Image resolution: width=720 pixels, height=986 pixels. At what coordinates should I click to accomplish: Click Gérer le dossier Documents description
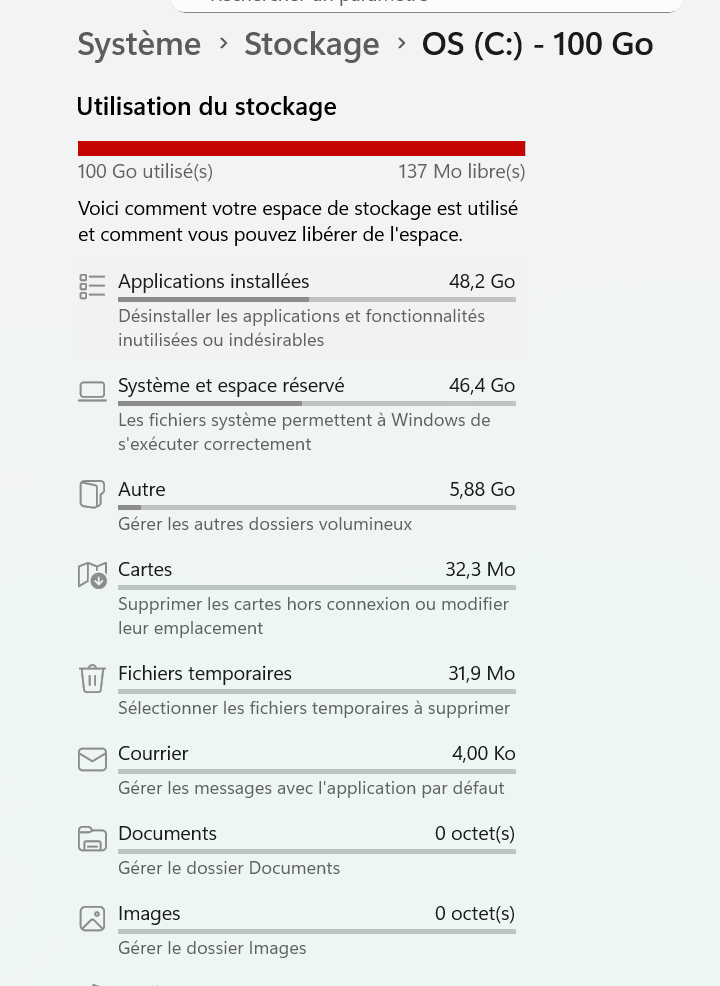tap(229, 868)
